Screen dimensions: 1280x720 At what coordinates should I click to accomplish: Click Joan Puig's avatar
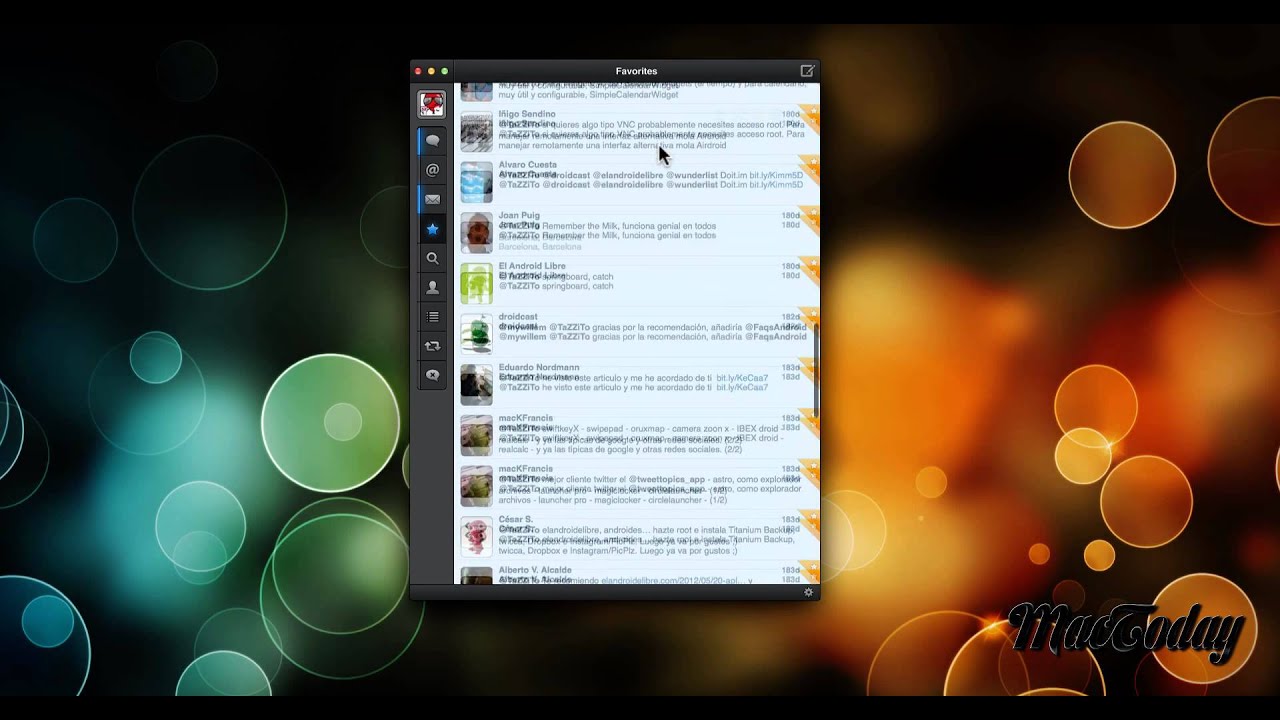coord(476,233)
